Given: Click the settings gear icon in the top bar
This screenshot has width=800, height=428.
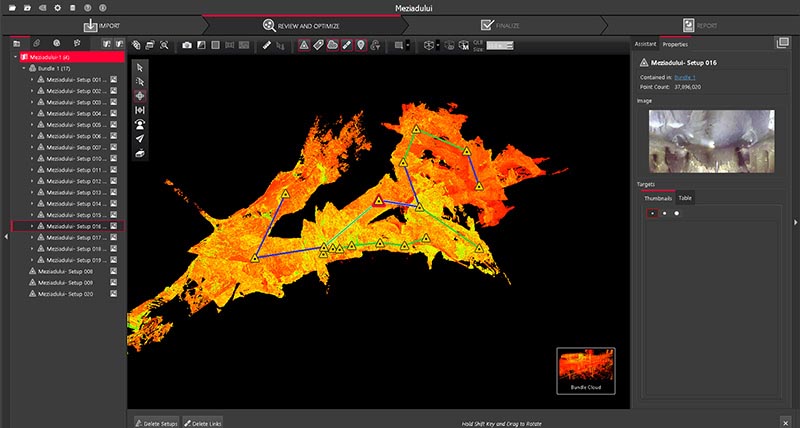Looking at the screenshot, I should [57, 7].
